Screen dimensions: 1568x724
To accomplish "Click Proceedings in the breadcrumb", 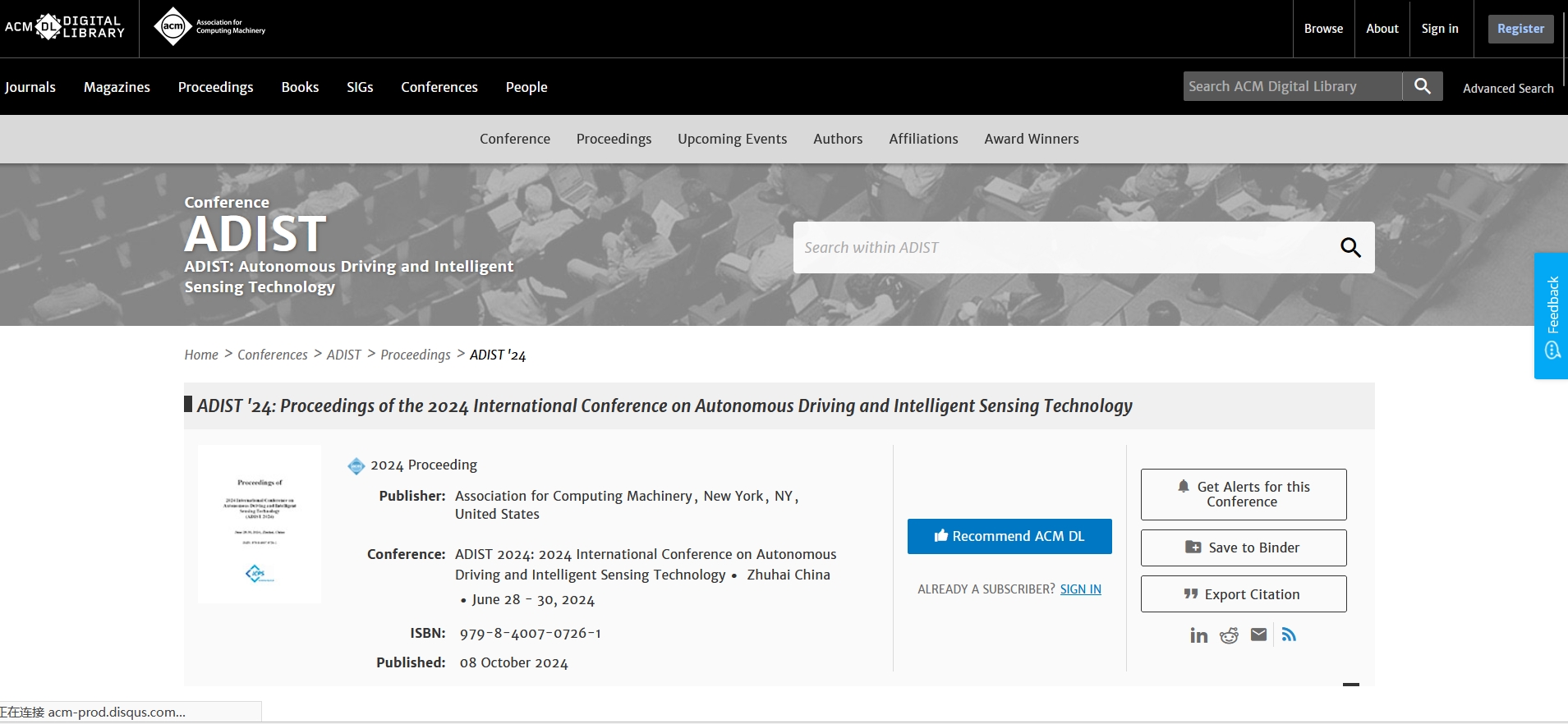I will click(x=416, y=355).
